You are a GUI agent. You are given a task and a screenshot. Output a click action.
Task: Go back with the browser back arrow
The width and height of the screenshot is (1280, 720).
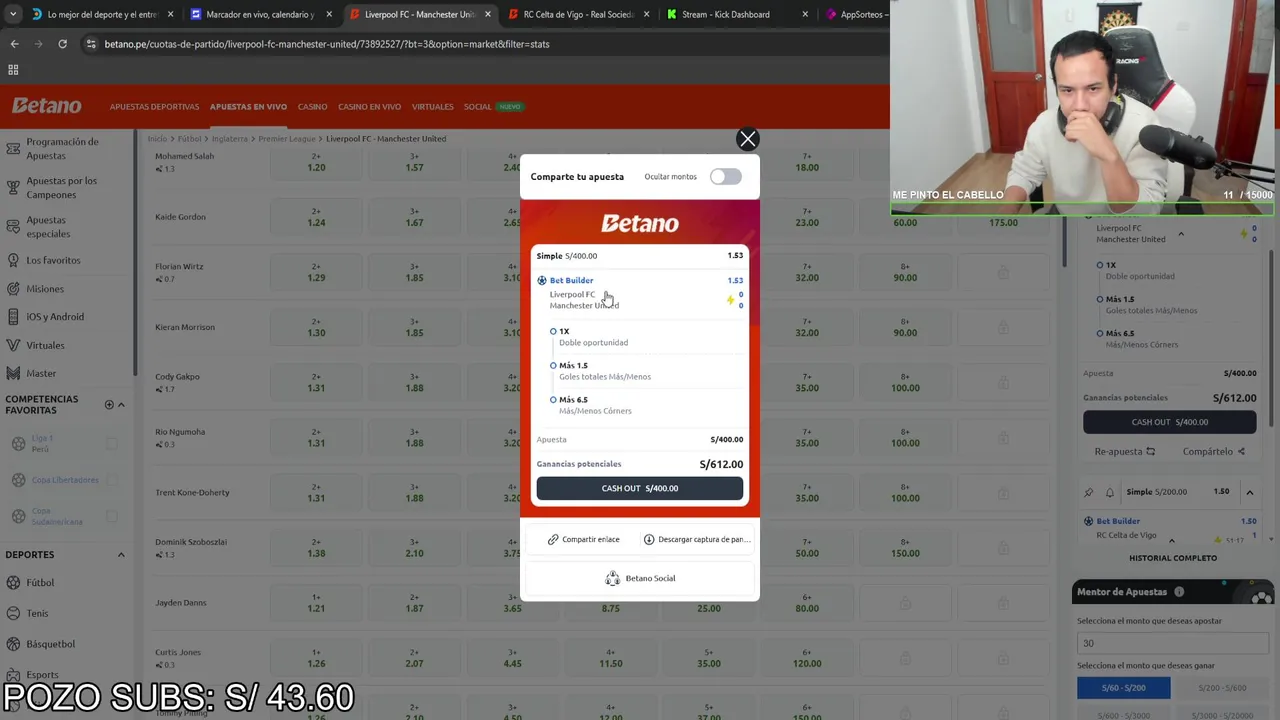click(x=14, y=44)
